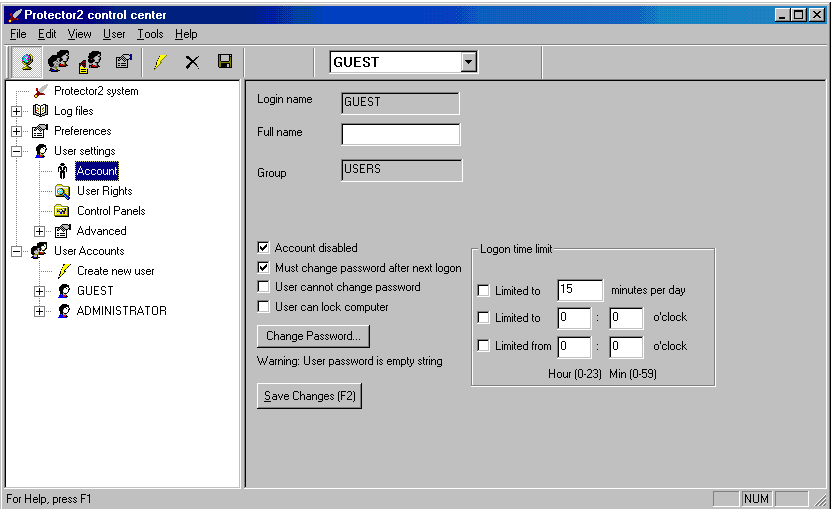The height and width of the screenshot is (509, 831).
Task: Open the File menu
Action: pyautogui.click(x=18, y=34)
